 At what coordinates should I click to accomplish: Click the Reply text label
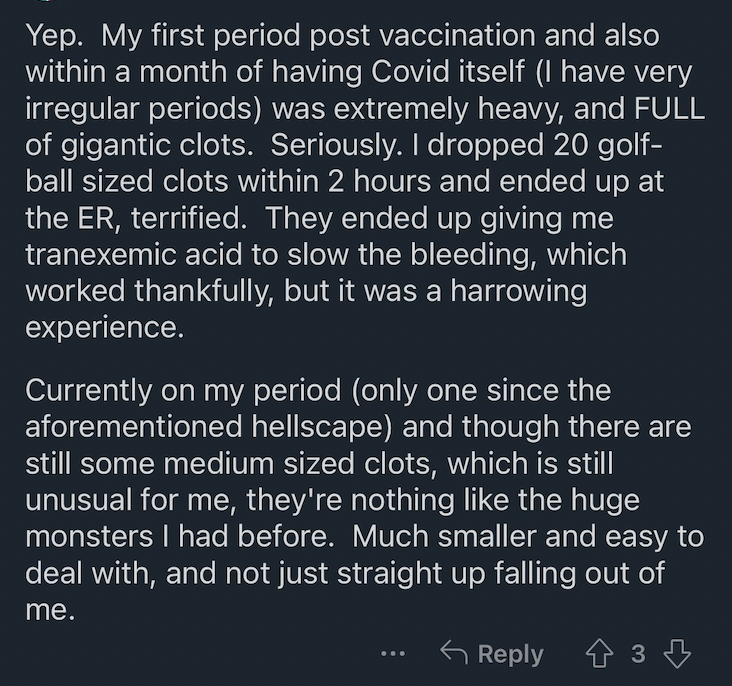[511, 655]
